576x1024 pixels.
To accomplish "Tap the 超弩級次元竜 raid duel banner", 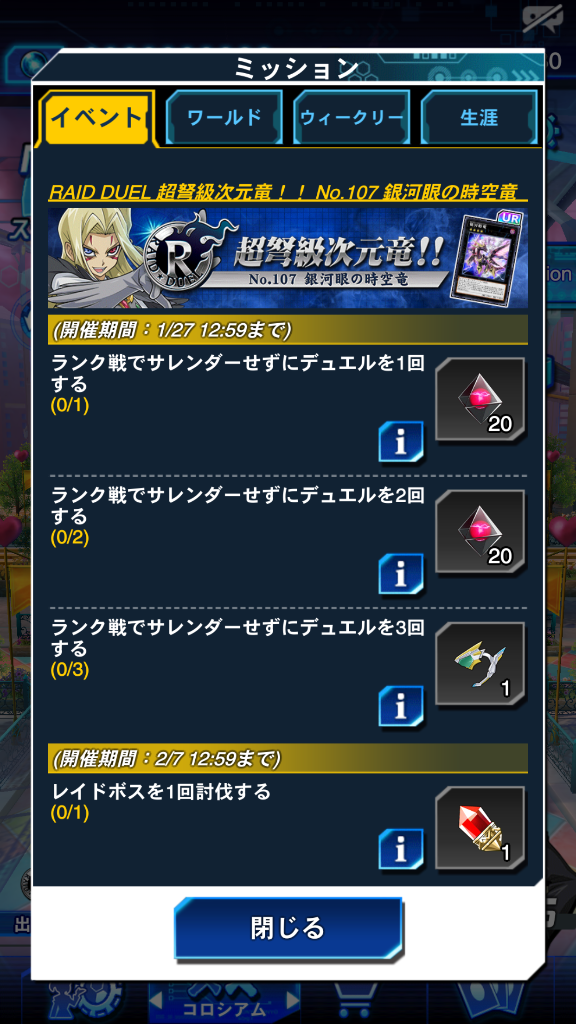I will pos(288,258).
